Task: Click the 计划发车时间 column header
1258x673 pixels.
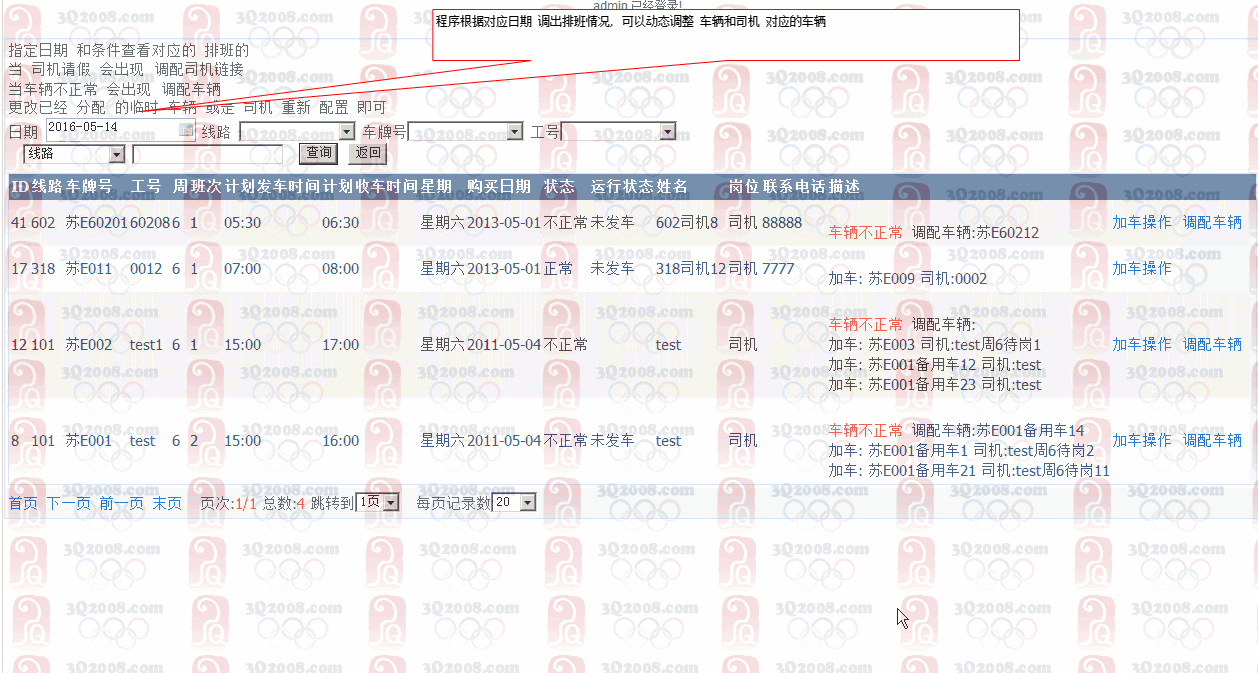Action: pos(273,186)
